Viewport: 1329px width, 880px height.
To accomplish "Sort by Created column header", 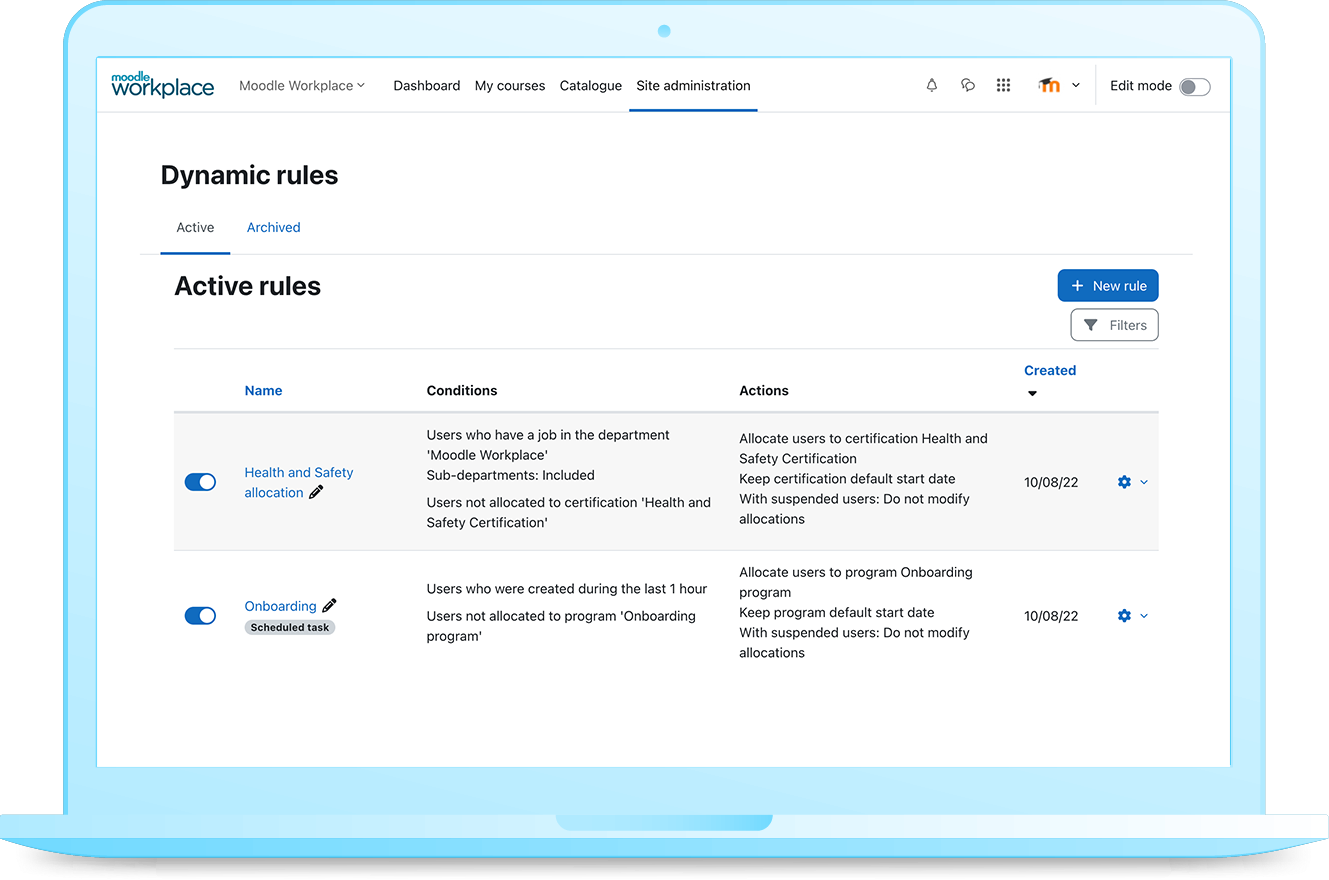I will pos(1050,371).
